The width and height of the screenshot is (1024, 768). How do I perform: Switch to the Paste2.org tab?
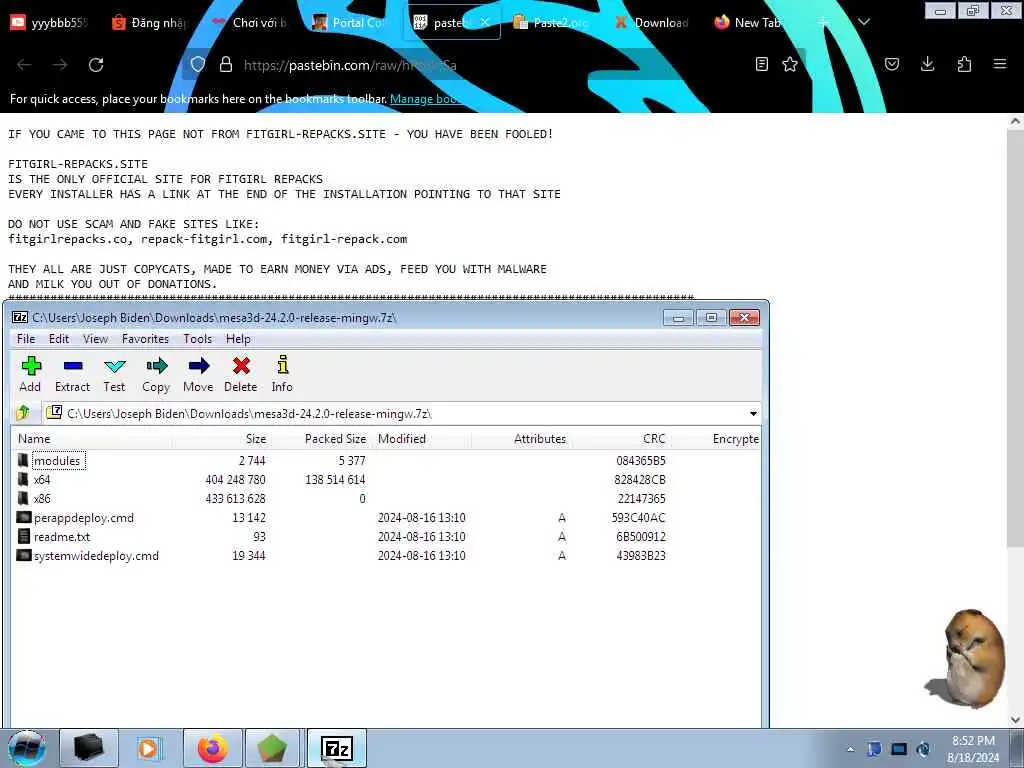pos(551,23)
